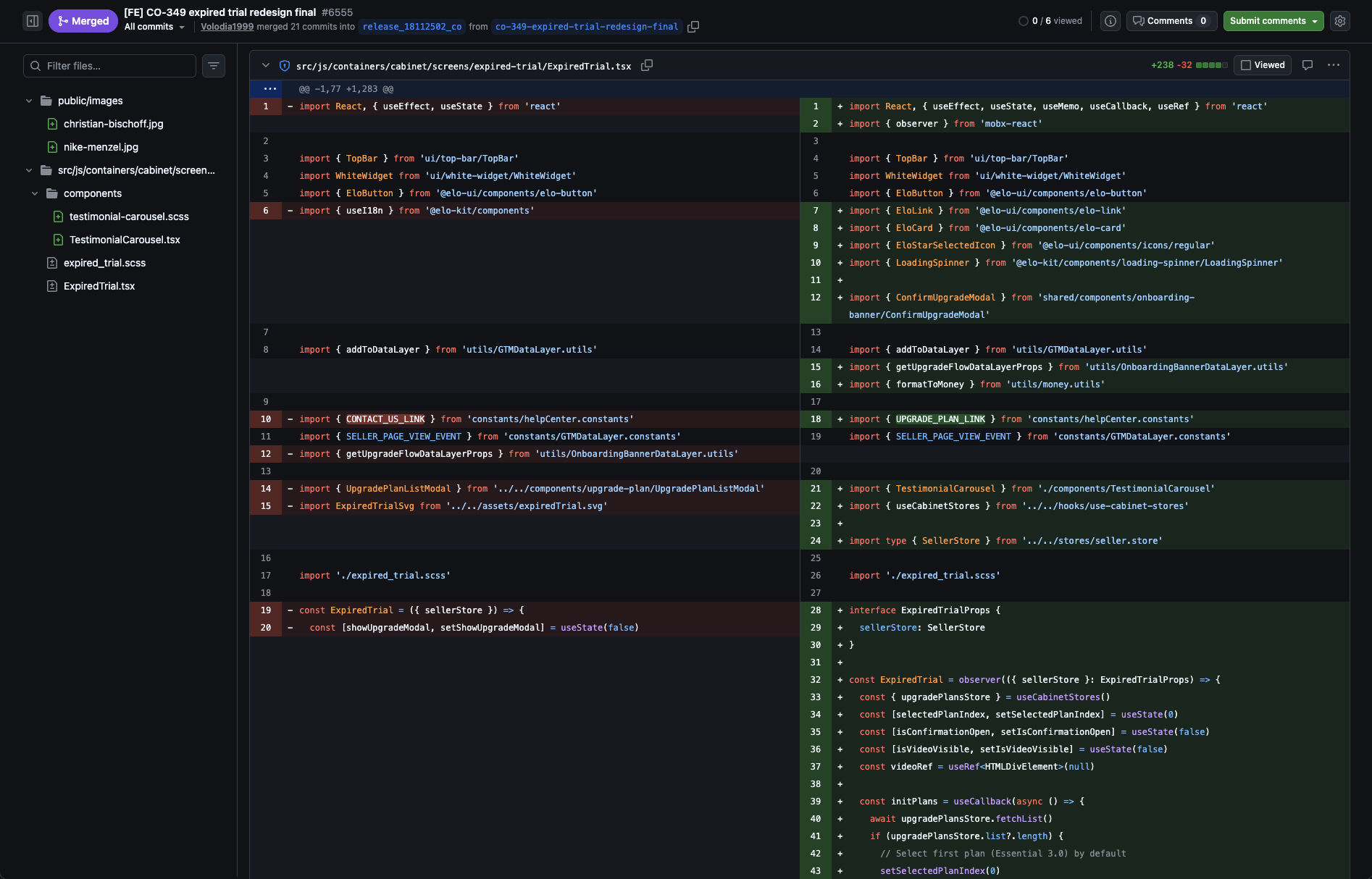
Task: Start a comment on ExpiredTrial.tsx file header
Action: tap(1307, 65)
